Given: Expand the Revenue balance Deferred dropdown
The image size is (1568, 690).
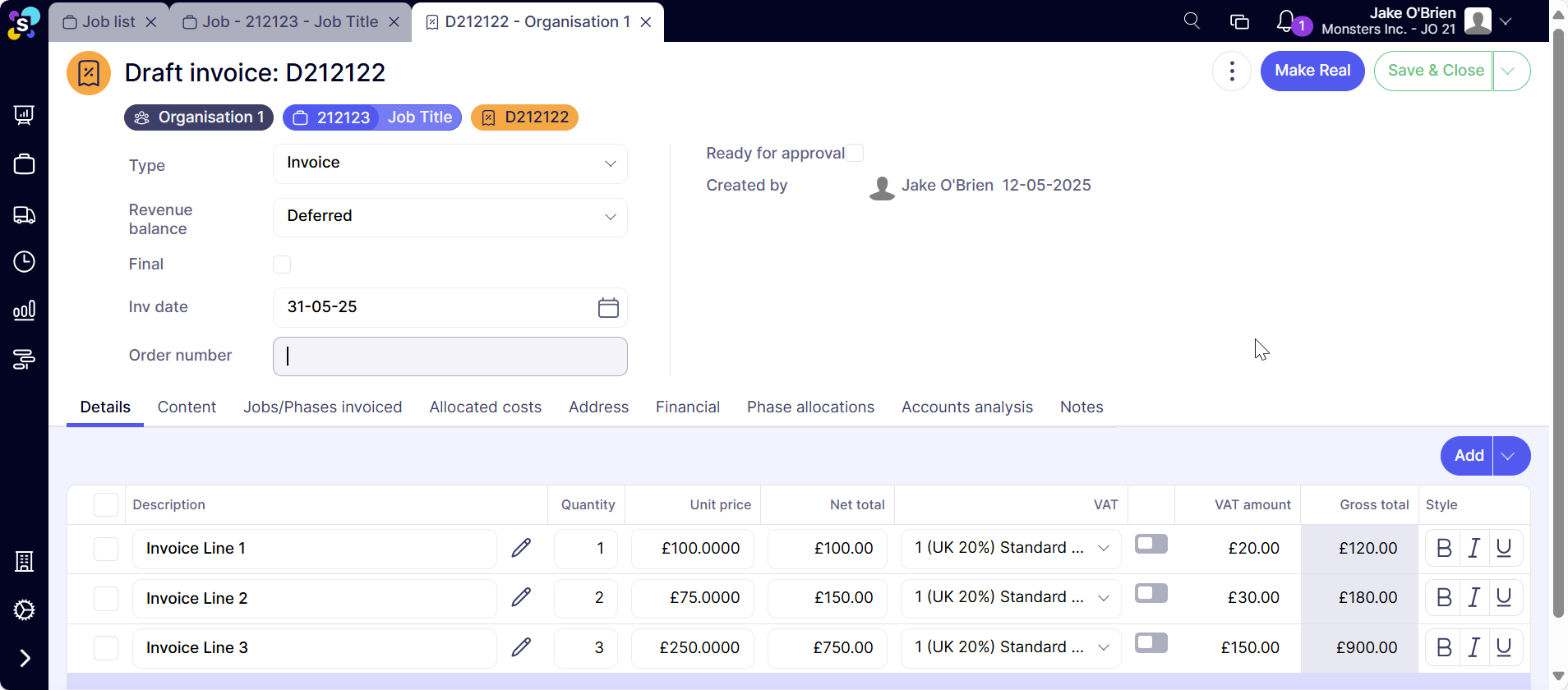Looking at the screenshot, I should (x=450, y=217).
